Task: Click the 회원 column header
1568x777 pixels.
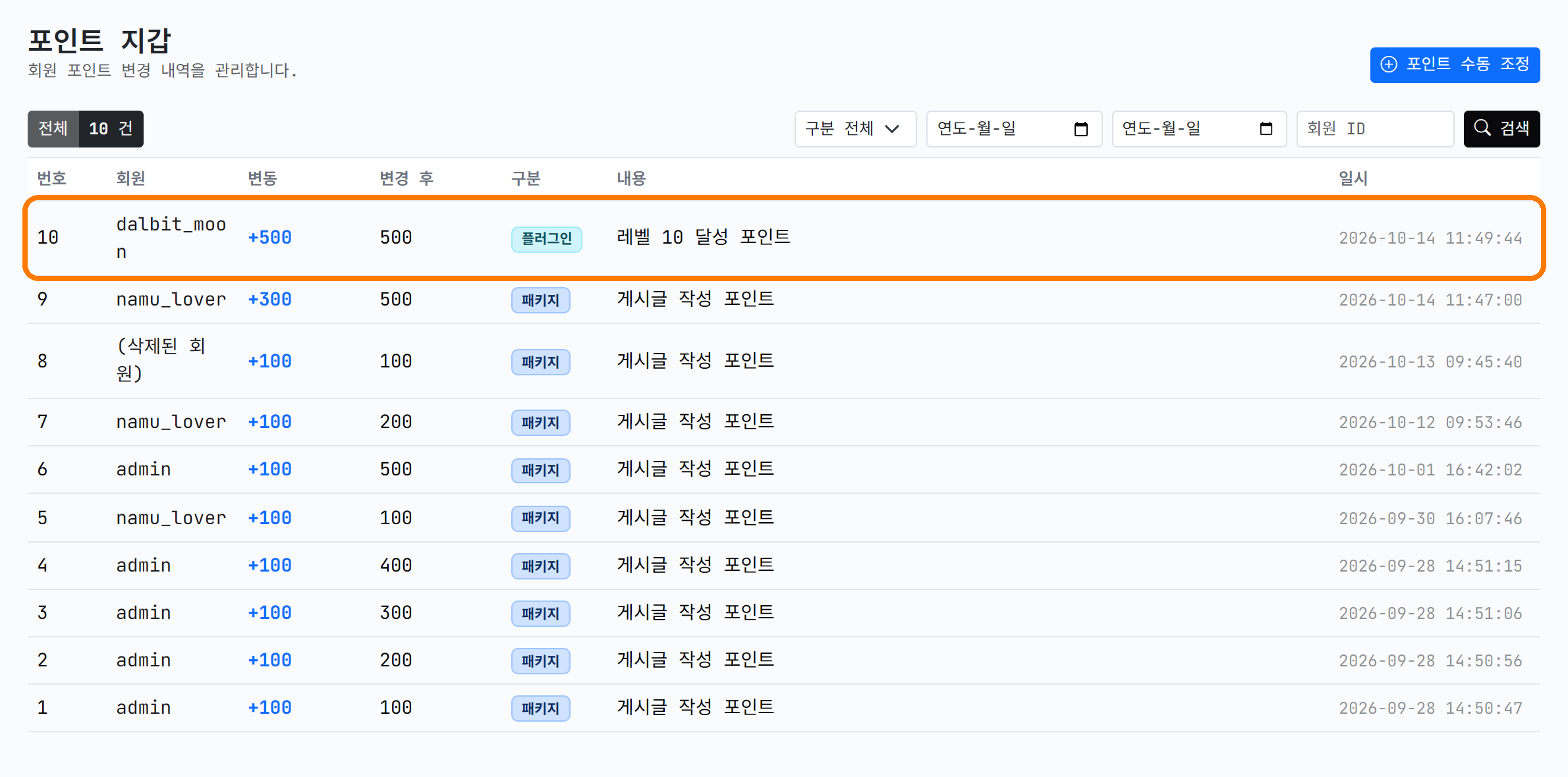Action: (x=130, y=178)
